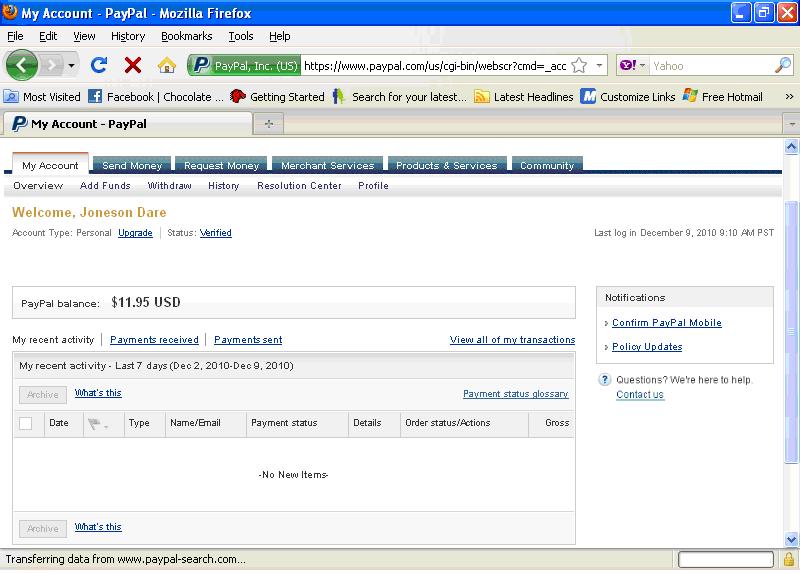Click the scrollbar up arrow

coord(791,147)
